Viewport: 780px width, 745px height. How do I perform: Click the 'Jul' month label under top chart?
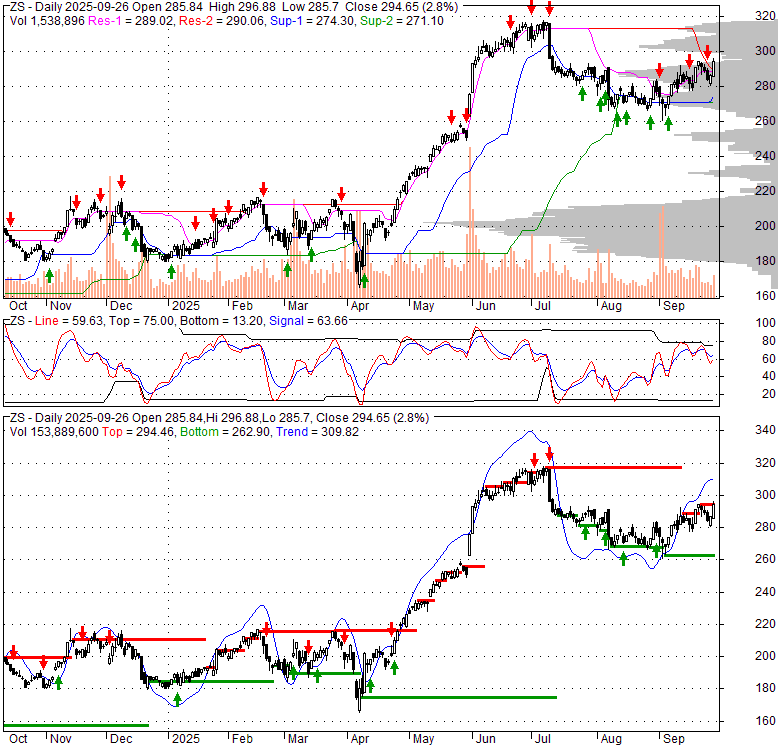(542, 306)
